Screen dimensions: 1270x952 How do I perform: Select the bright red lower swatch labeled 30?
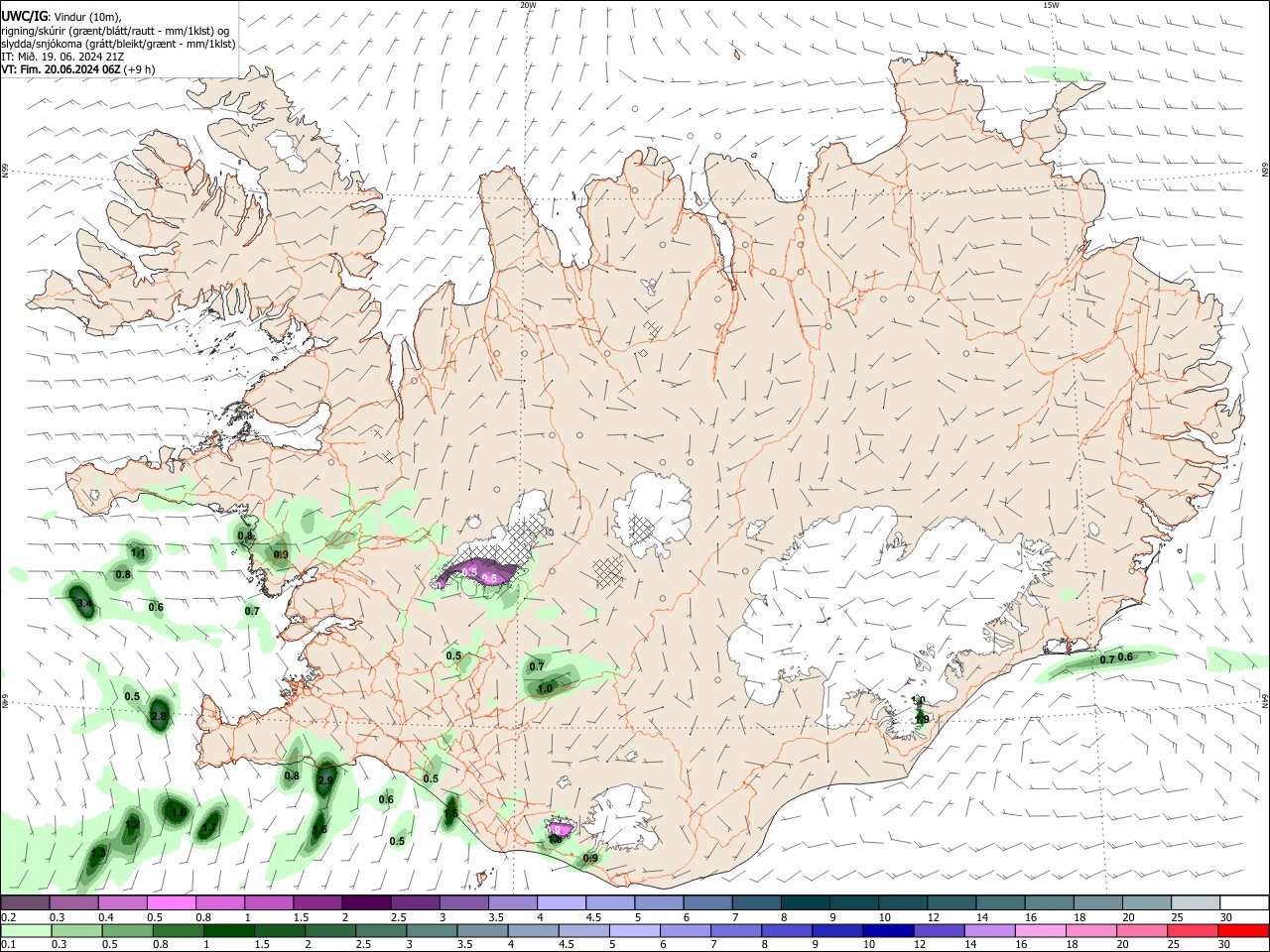(1244, 930)
